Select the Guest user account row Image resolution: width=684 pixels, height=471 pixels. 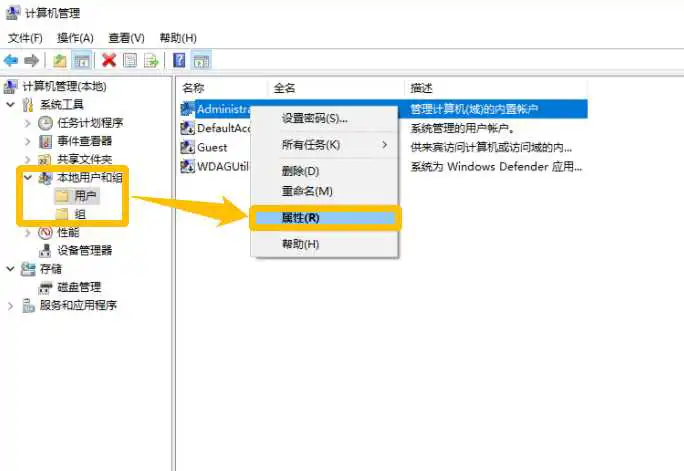212,147
